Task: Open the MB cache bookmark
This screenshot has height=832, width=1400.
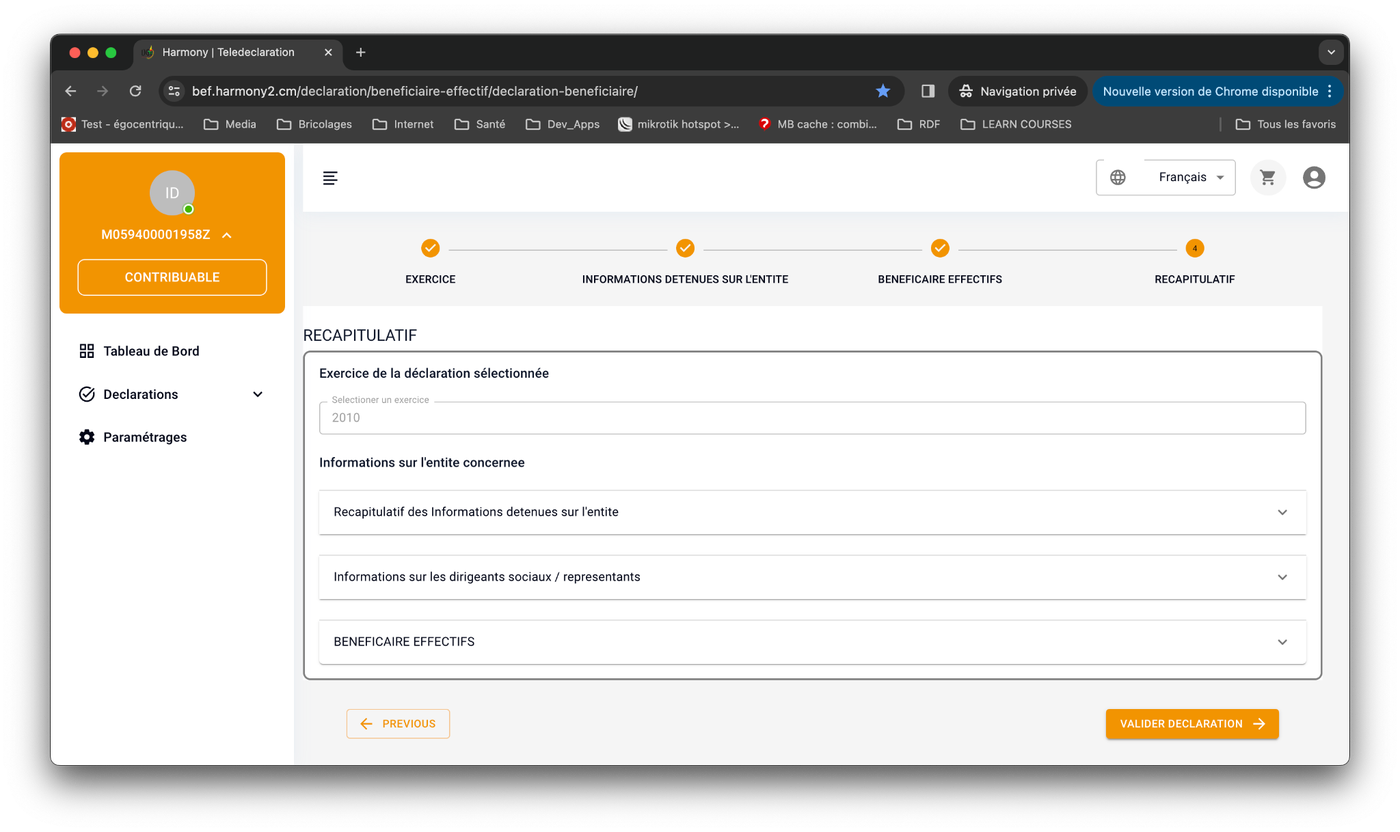Action: click(817, 124)
